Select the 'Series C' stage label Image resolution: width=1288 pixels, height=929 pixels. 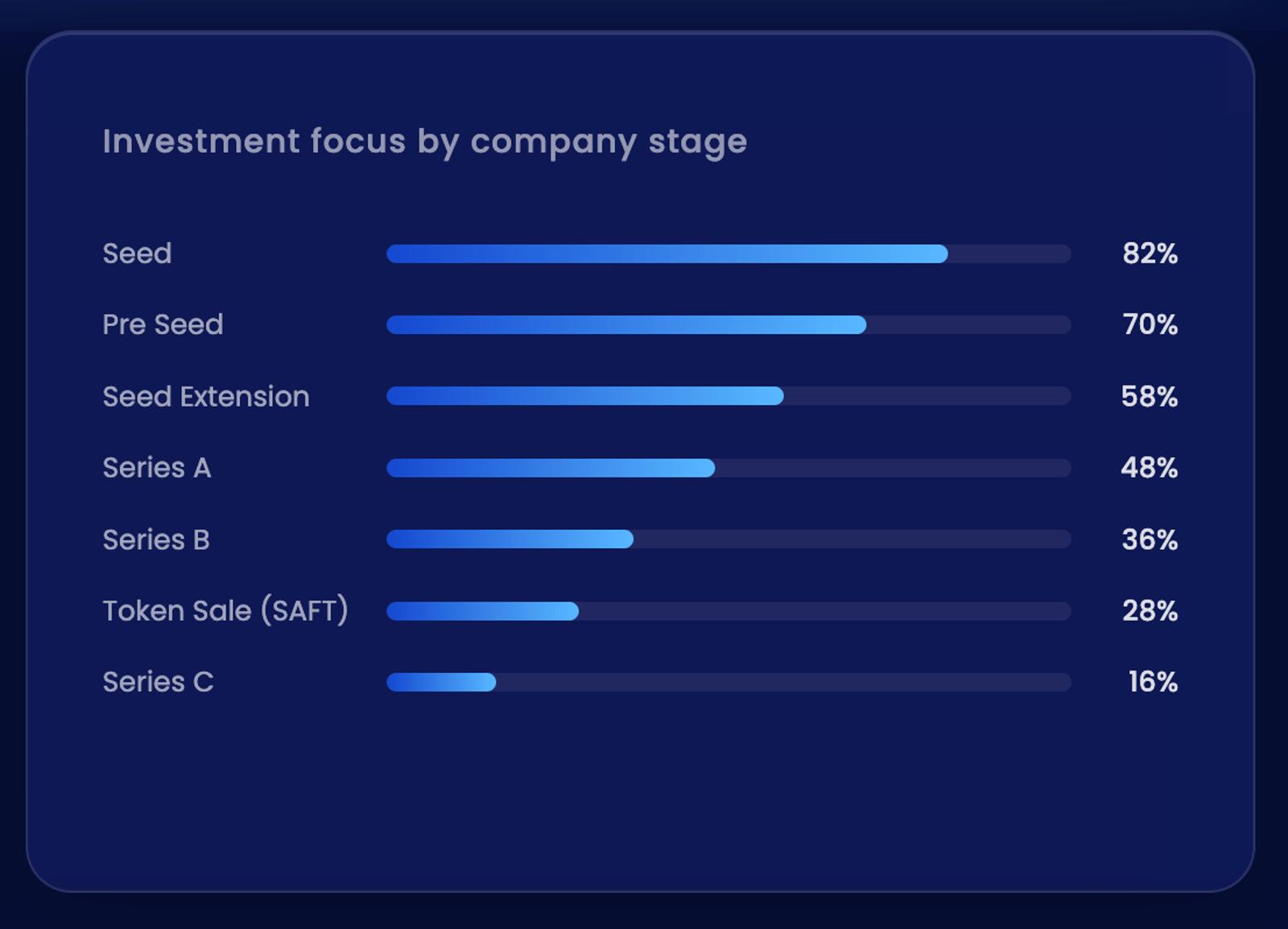click(x=159, y=682)
